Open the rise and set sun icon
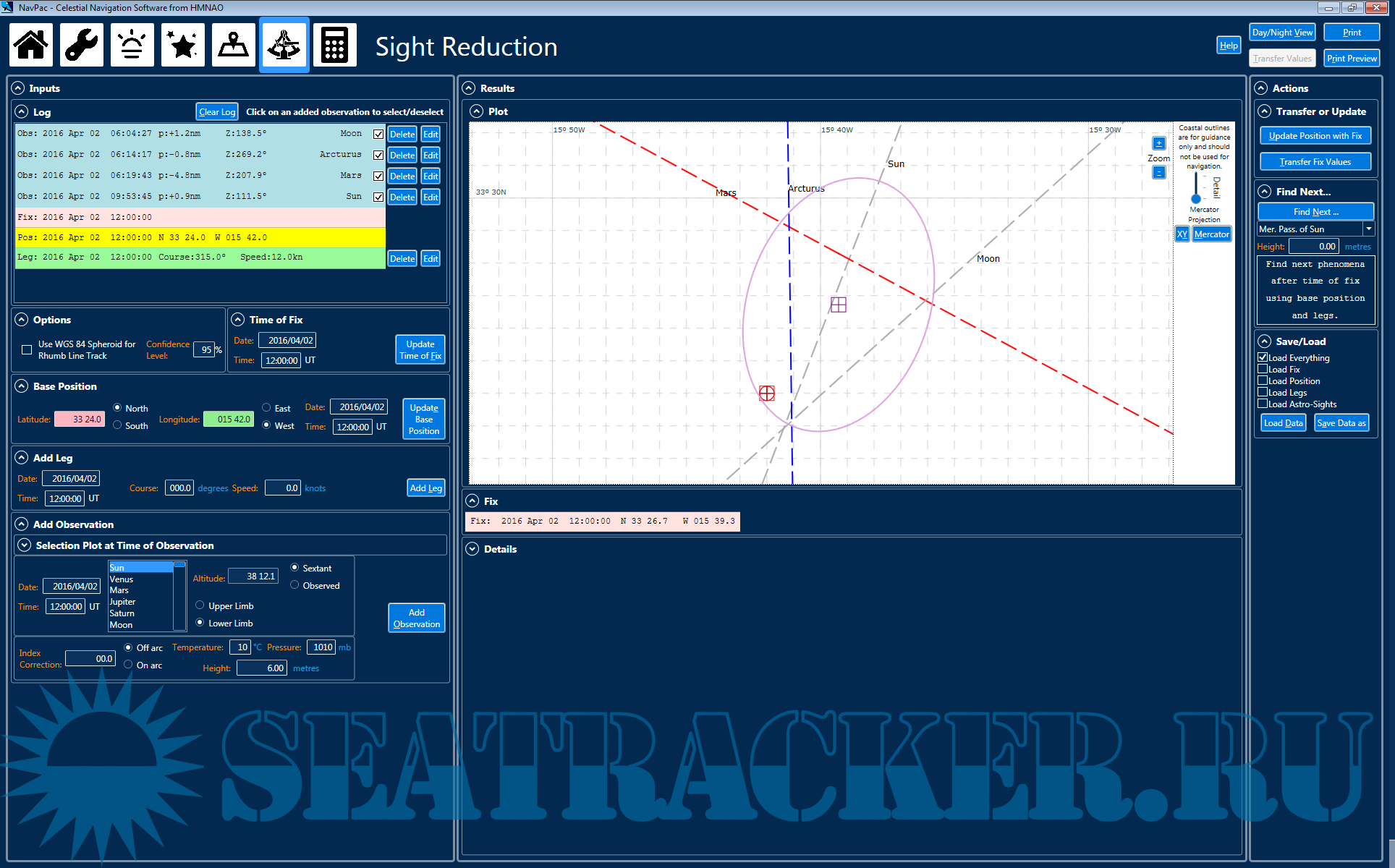This screenshot has height=868, width=1395. tap(132, 46)
